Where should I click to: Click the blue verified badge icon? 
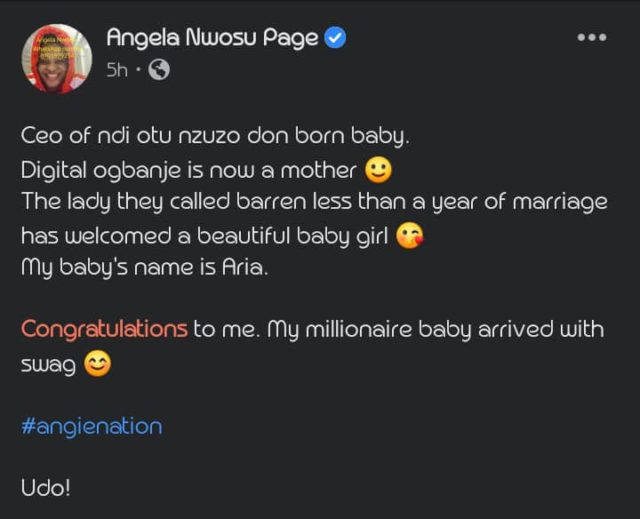(336, 39)
